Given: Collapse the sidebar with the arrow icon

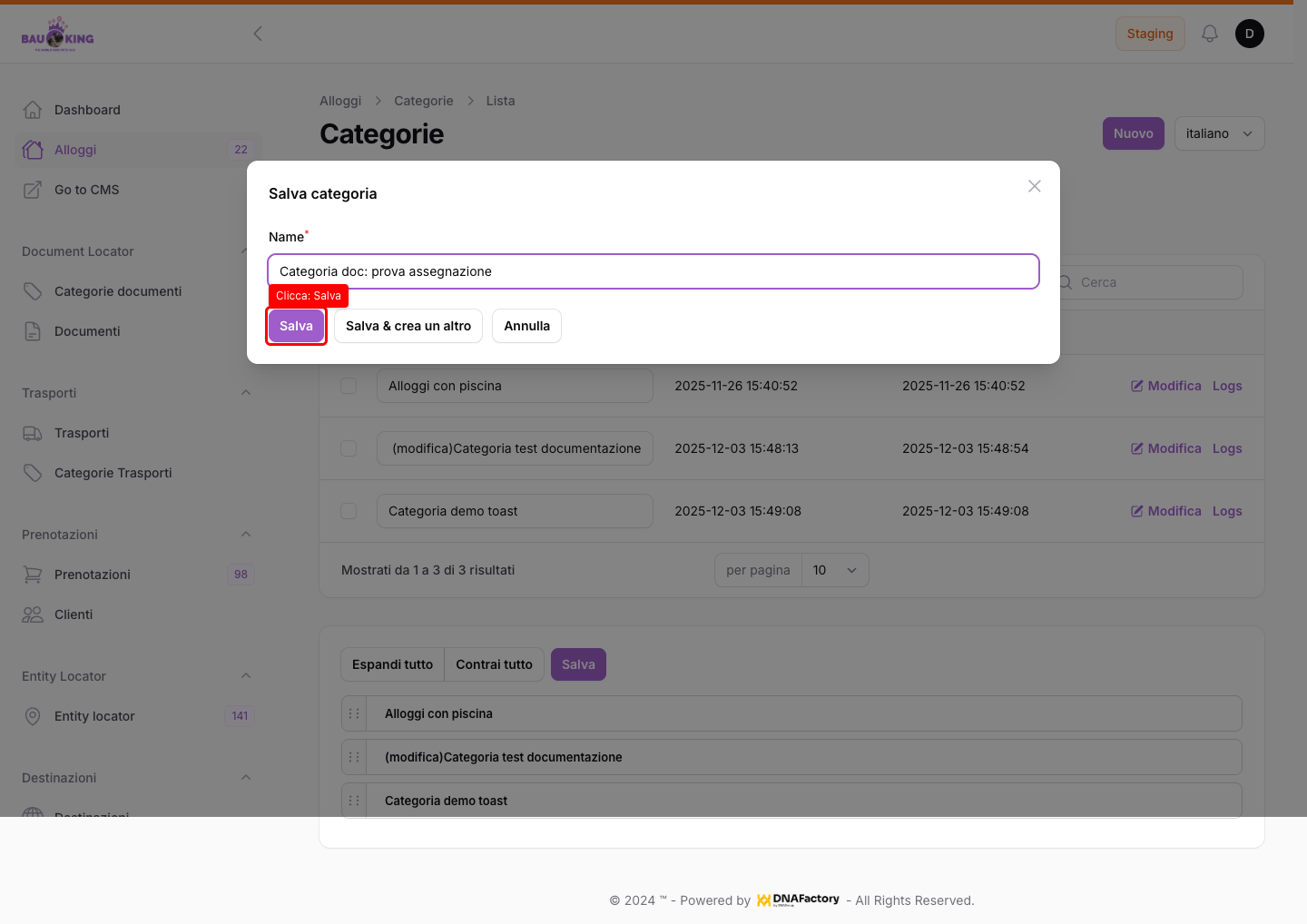Looking at the screenshot, I should click(258, 34).
